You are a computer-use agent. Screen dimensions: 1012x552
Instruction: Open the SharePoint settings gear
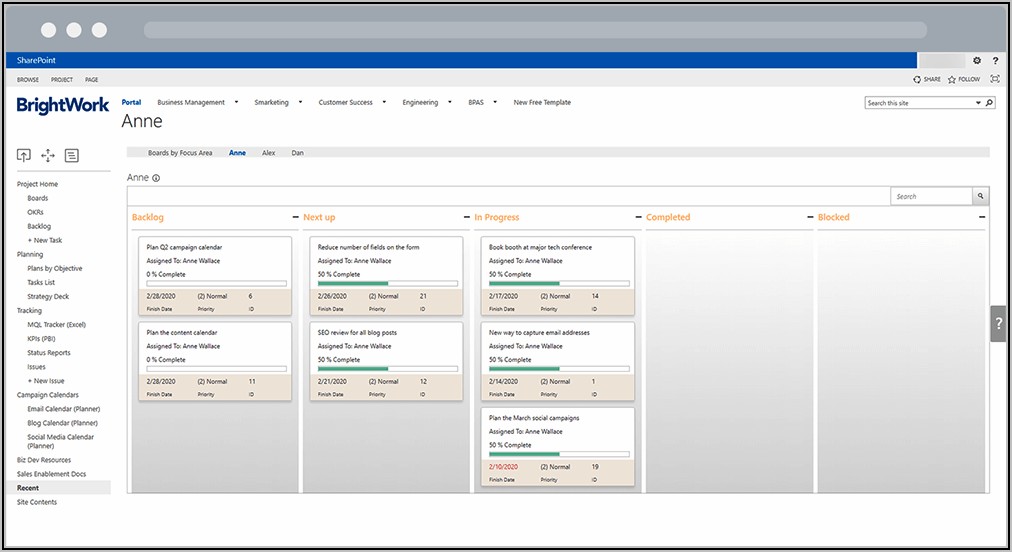click(x=977, y=61)
